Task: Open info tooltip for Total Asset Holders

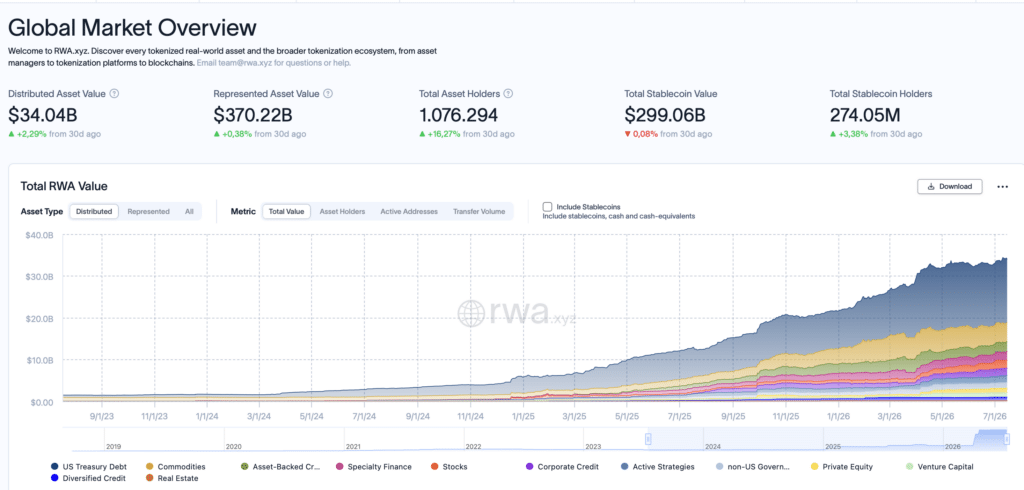Action: (508, 94)
